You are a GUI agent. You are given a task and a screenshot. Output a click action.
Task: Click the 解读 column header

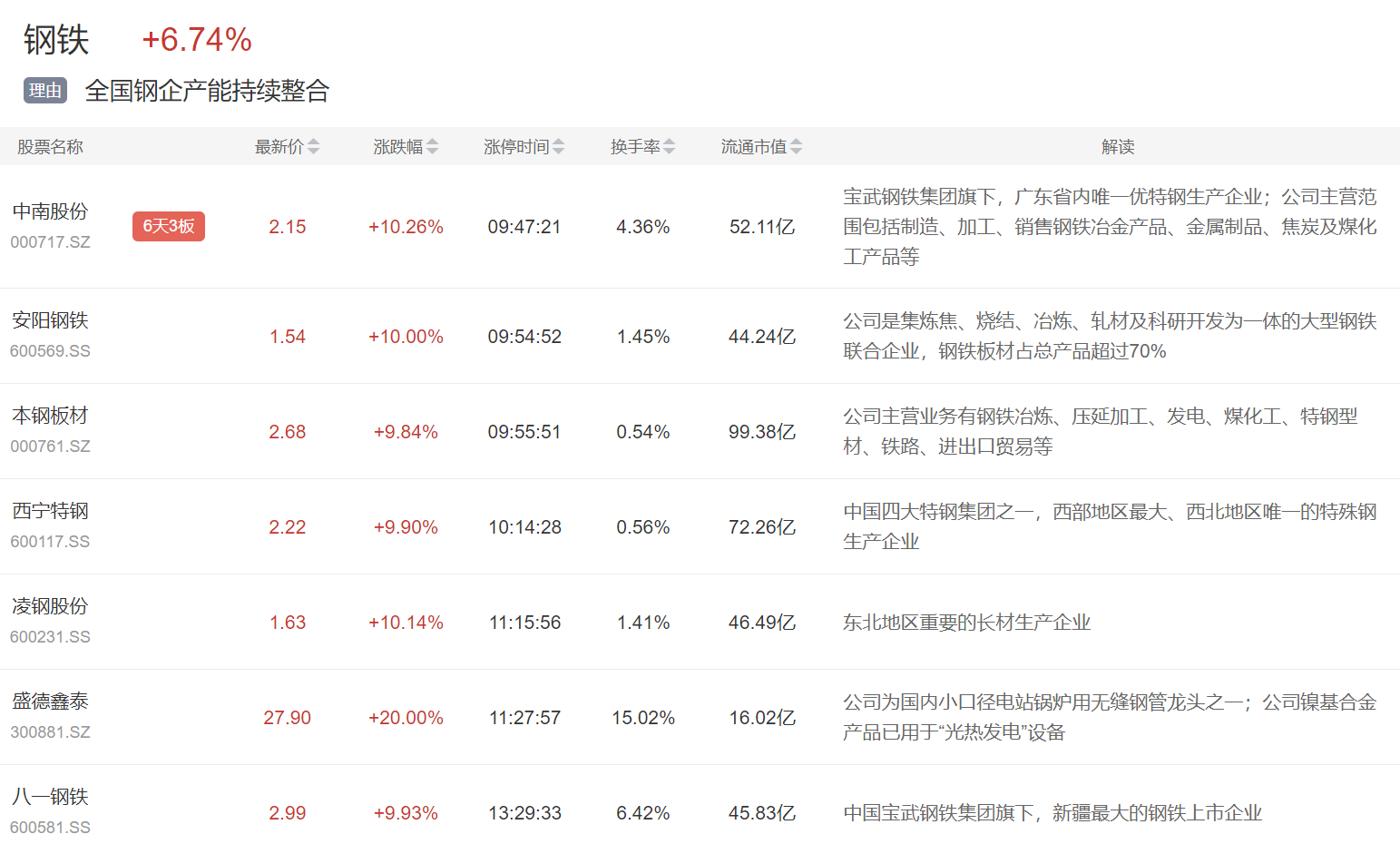(x=1117, y=147)
